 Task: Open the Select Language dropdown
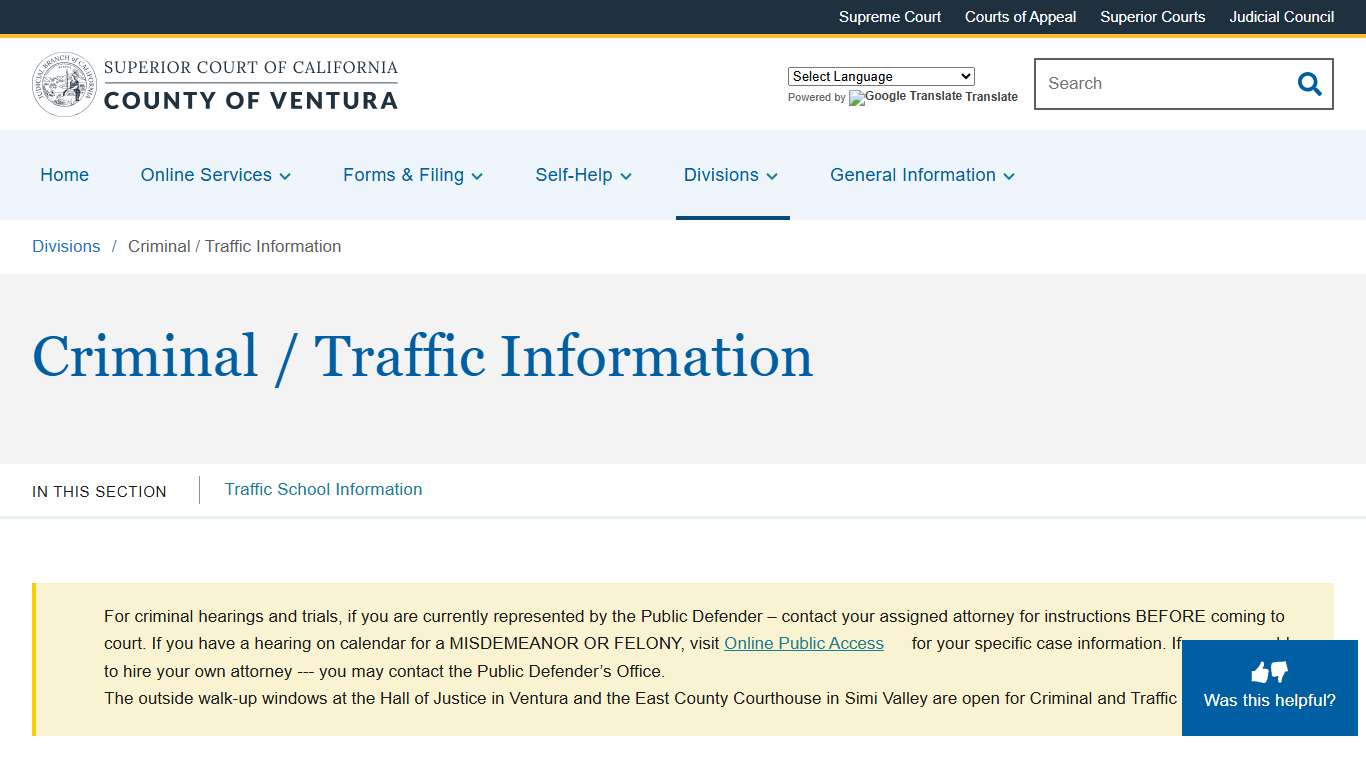point(880,76)
